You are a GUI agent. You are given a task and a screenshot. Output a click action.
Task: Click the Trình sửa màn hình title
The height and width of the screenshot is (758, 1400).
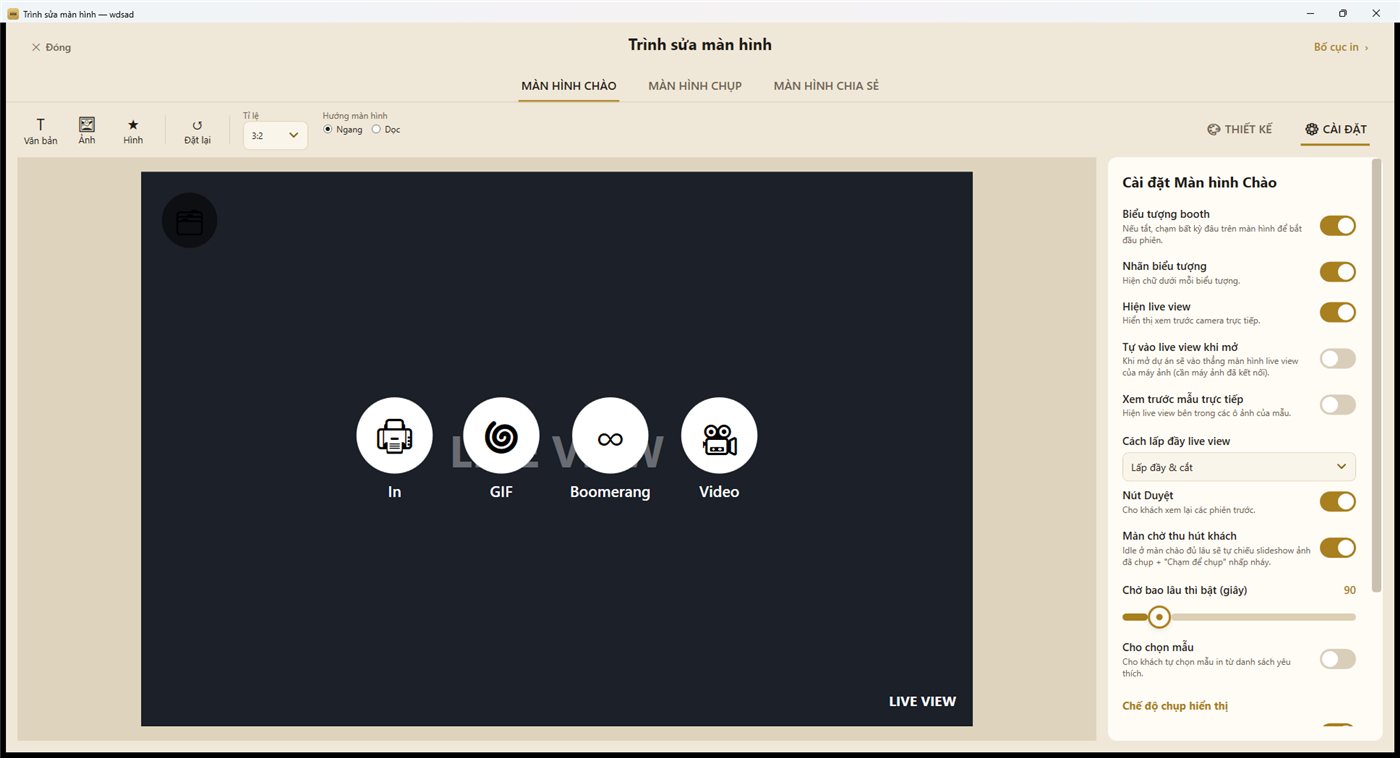click(700, 45)
